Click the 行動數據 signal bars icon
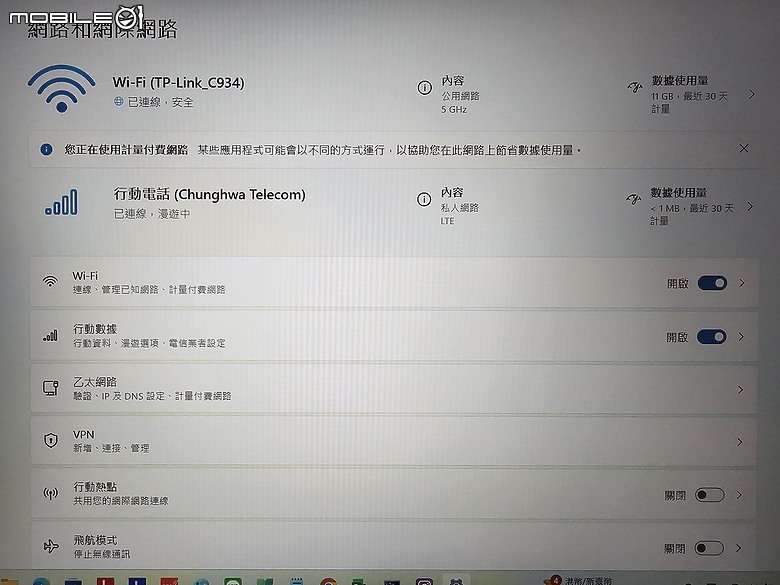 [50, 336]
